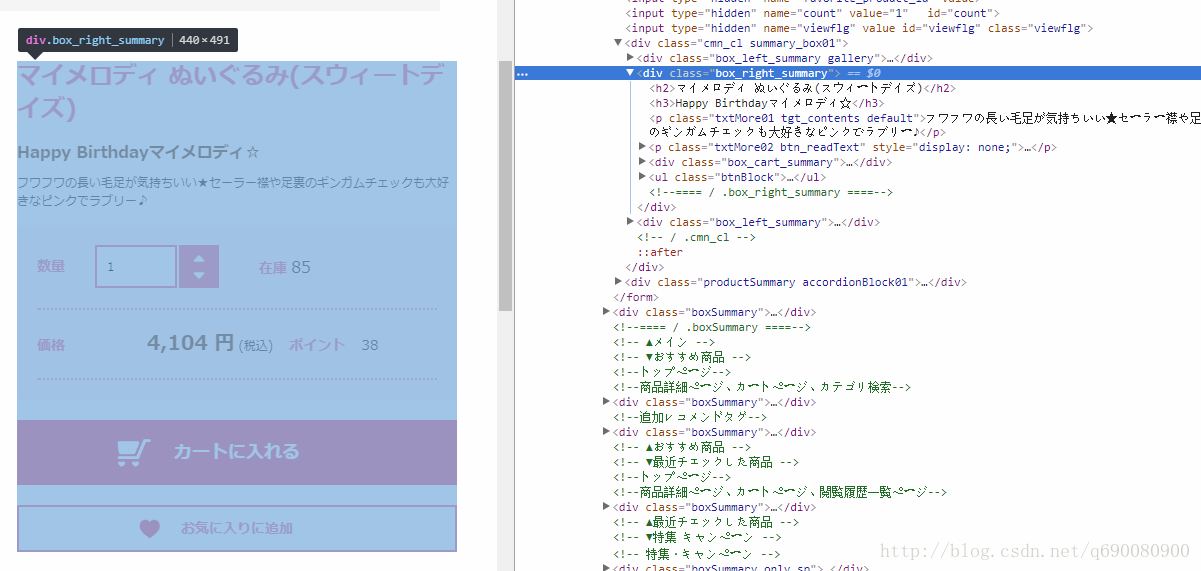Click the quantity input field showing 1
1201x571 pixels.
[x=136, y=267]
